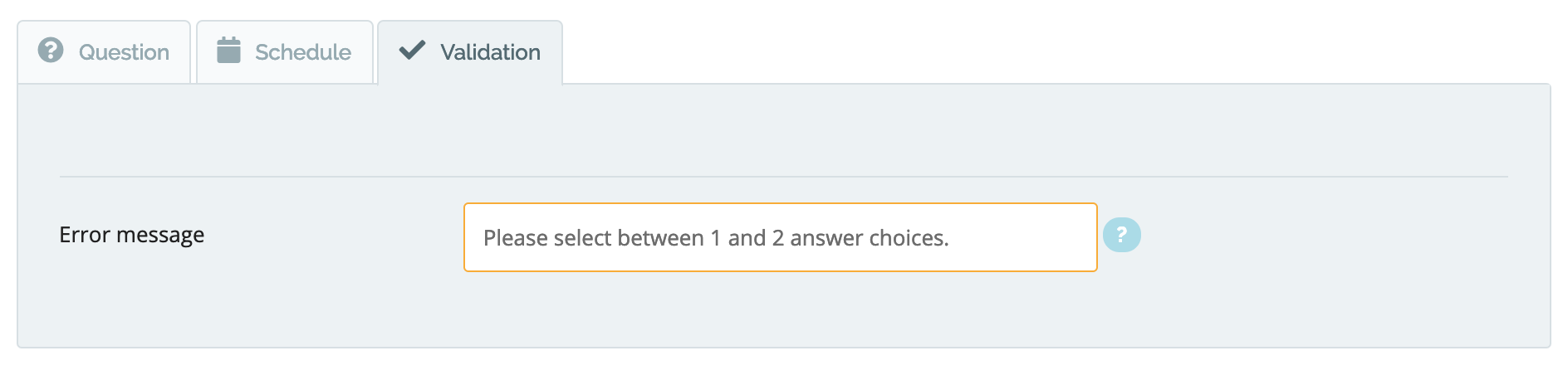The width and height of the screenshot is (1568, 375).
Task: Click the calendar icon on Schedule tab
Action: [228, 51]
